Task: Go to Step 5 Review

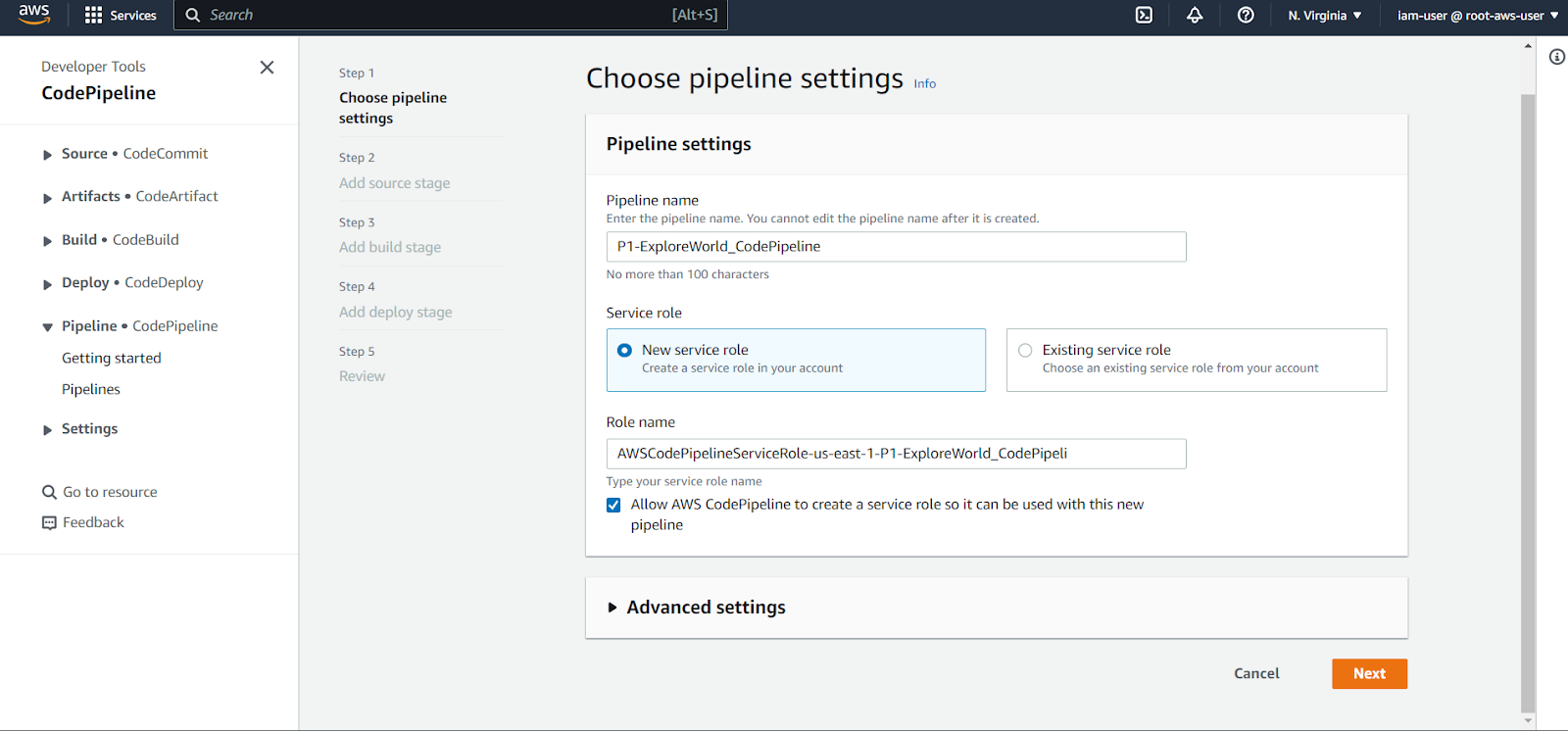Action: (x=362, y=376)
